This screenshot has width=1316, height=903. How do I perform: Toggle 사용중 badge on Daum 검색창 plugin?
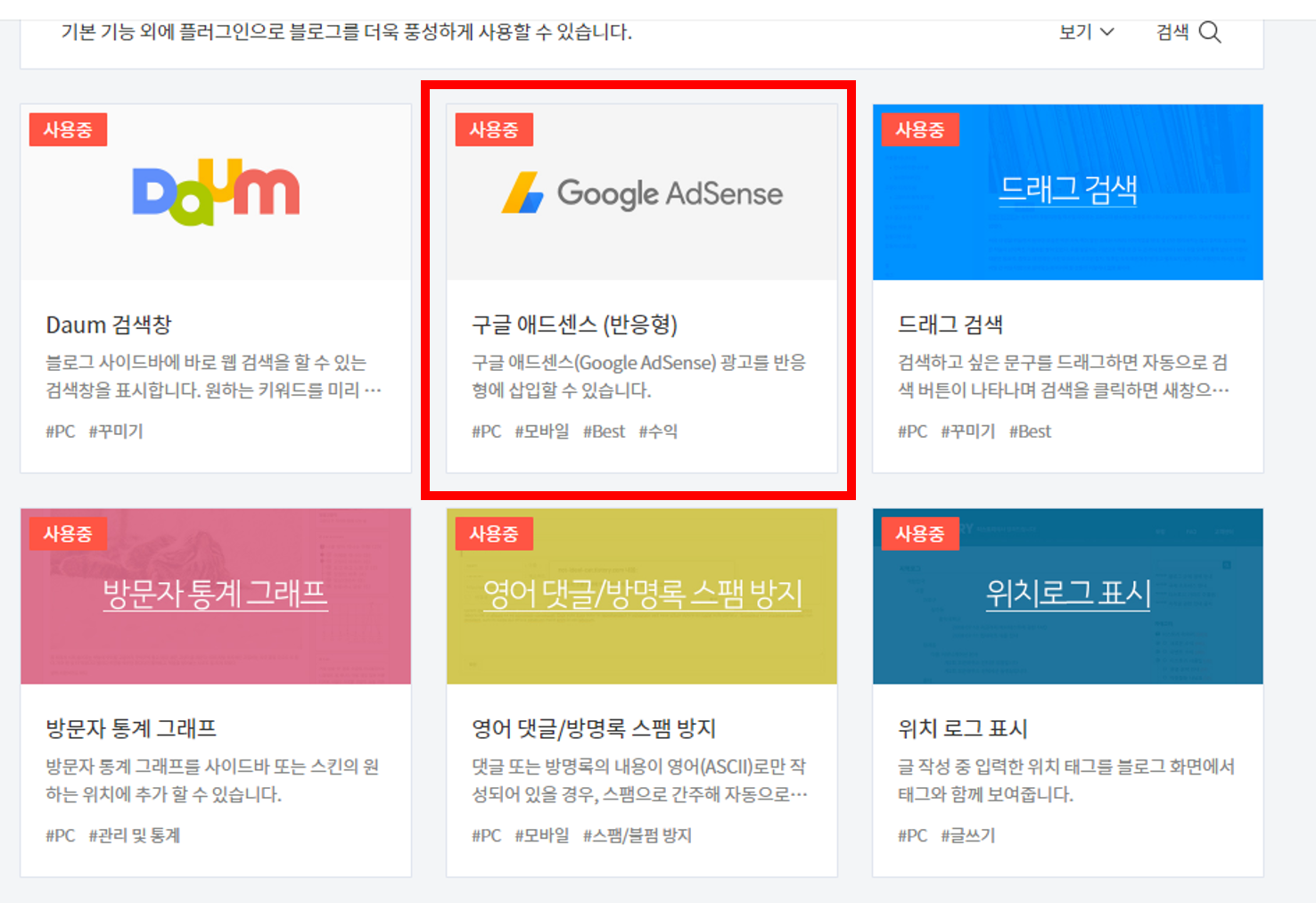[x=67, y=128]
